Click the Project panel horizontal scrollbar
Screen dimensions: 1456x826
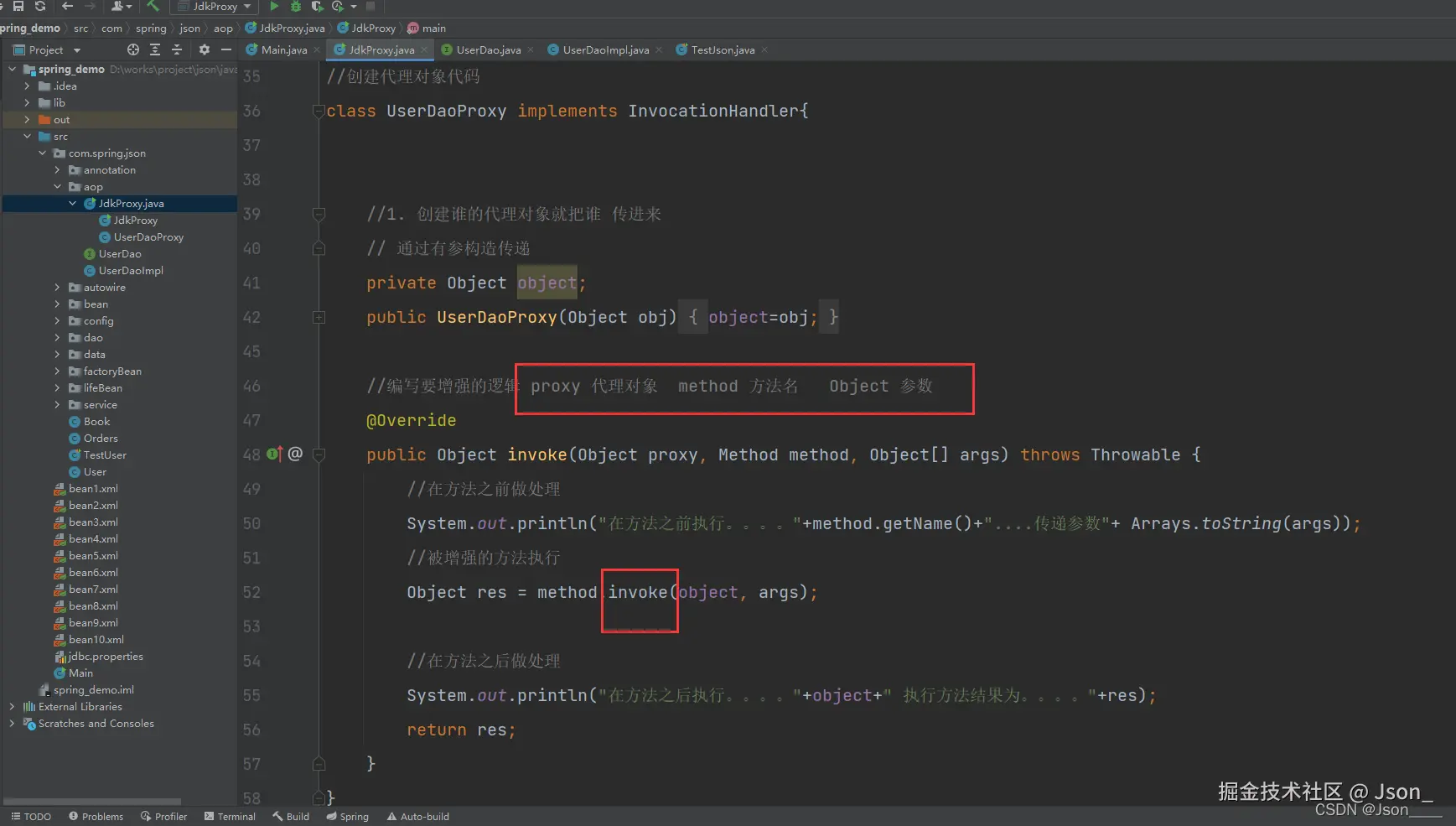coord(92,802)
